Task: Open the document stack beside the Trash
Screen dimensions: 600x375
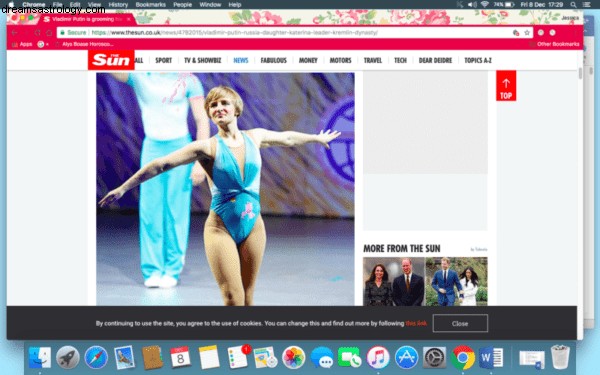Action: click(x=532, y=360)
